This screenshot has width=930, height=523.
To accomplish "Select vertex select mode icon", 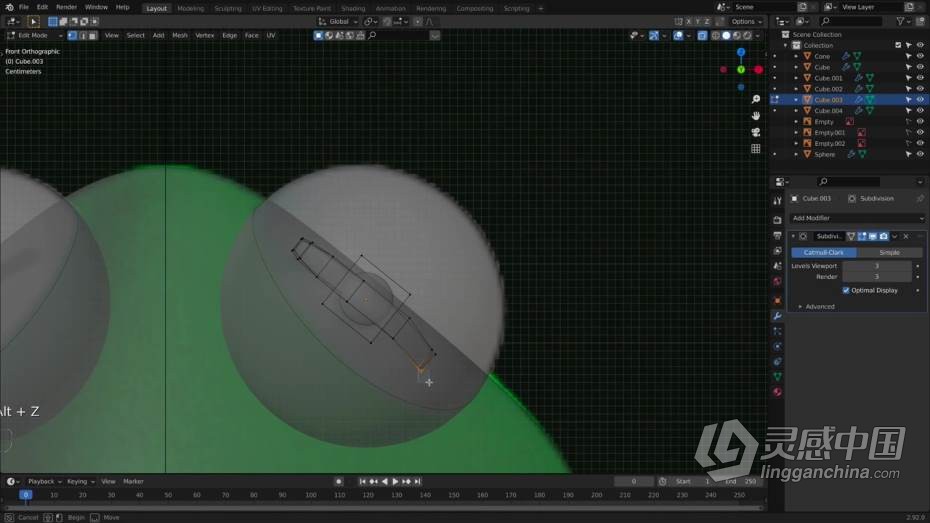I will point(72,36).
